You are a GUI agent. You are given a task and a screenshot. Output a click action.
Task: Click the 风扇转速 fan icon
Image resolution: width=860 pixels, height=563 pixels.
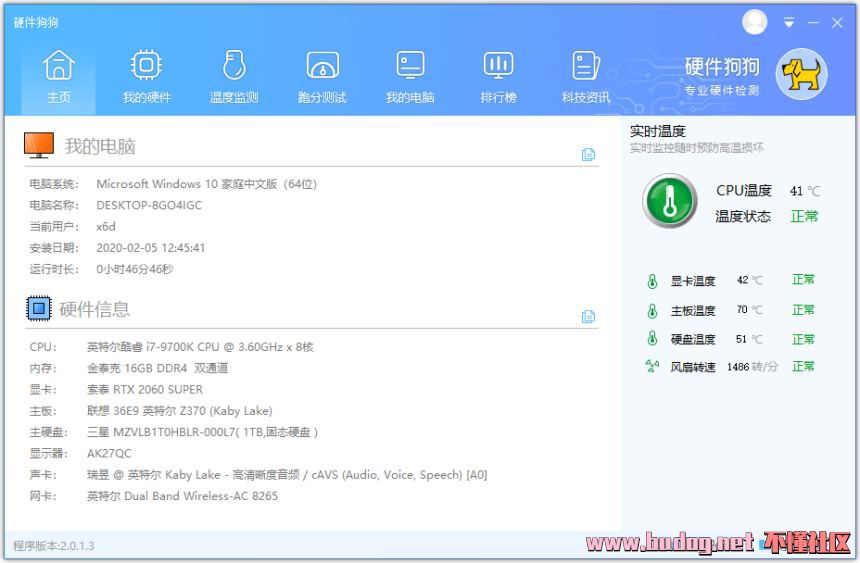pyautogui.click(x=652, y=366)
